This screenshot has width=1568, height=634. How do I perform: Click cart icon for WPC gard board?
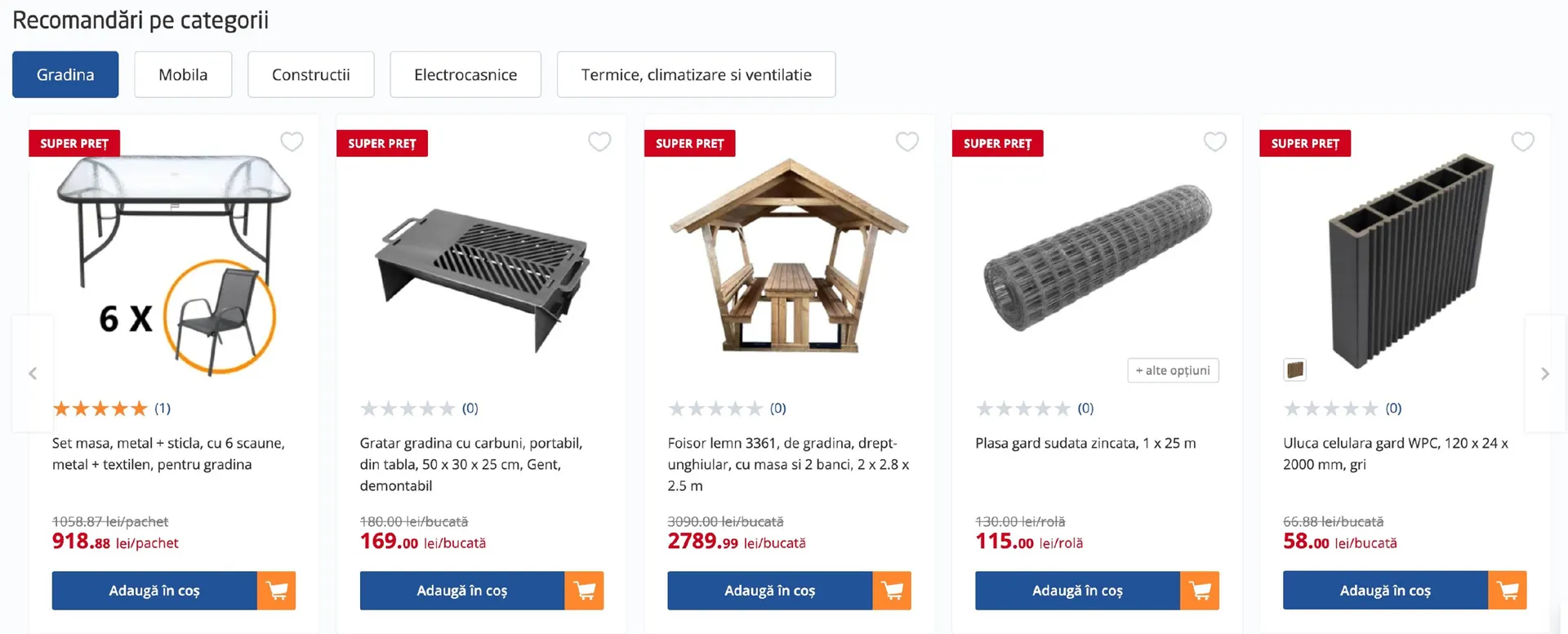pos(1508,591)
